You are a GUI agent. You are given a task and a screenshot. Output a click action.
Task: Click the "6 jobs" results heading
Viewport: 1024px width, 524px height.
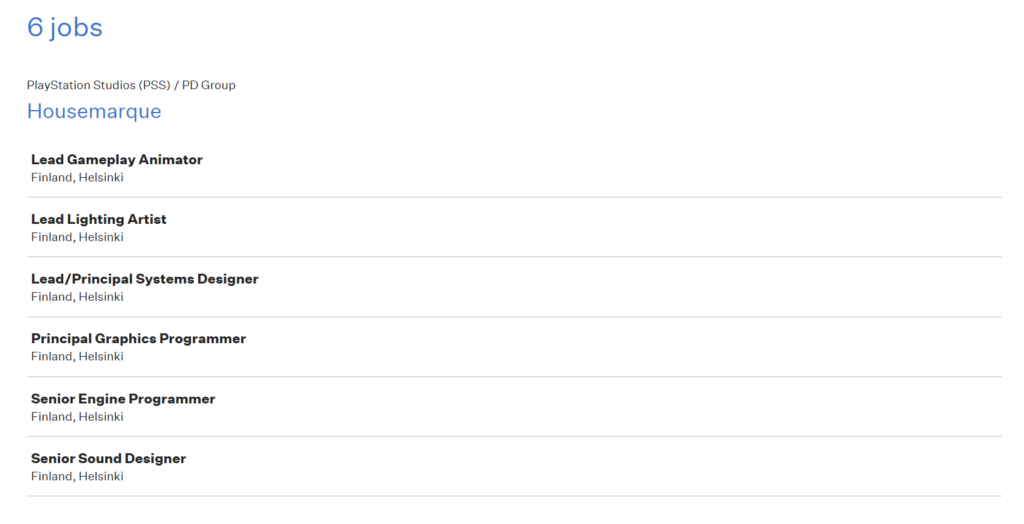pyautogui.click(x=64, y=28)
